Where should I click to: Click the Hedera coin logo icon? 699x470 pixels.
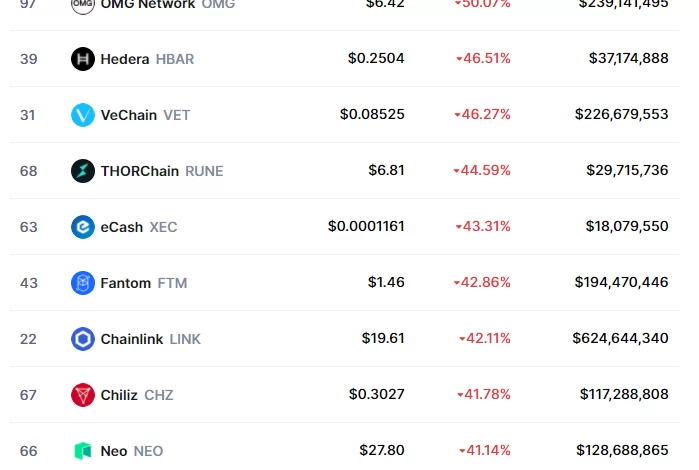click(83, 59)
